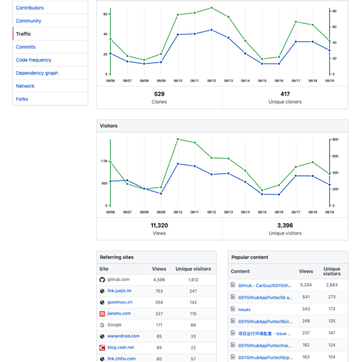Go to Commits in the sidebar
The width and height of the screenshot is (362, 362).
25,47
